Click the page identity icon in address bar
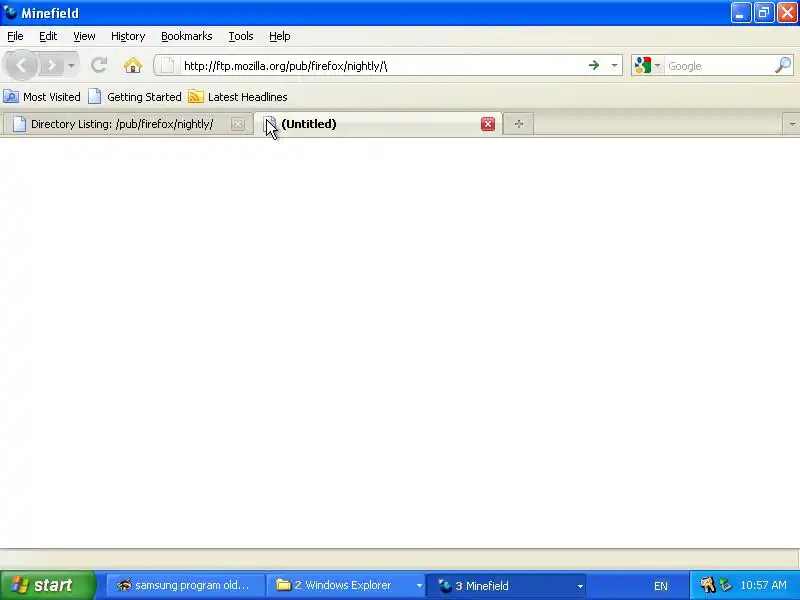This screenshot has height=600, width=800. coord(167,65)
